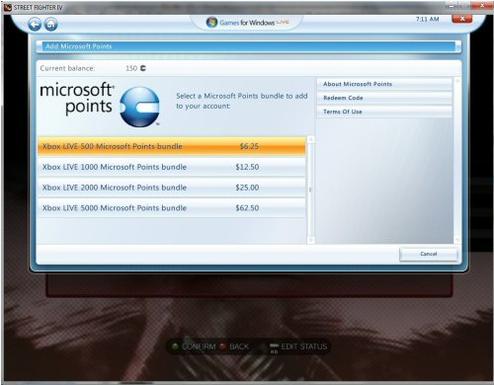Click the red Back button prompt
494x385 pixels.
tap(235, 347)
